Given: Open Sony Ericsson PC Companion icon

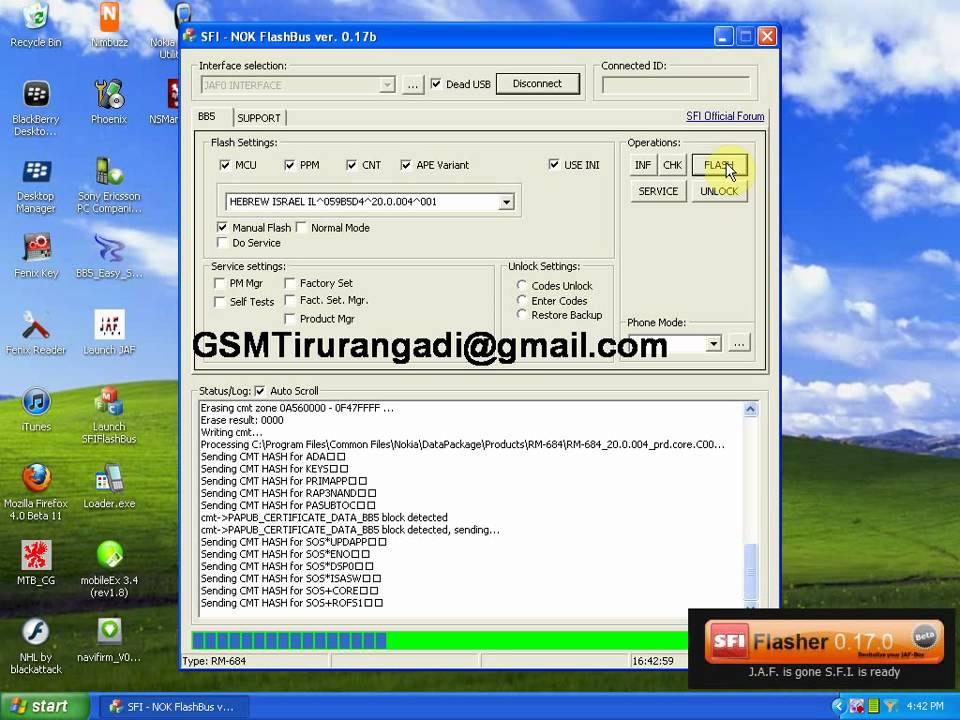Looking at the screenshot, I should coord(109,186).
